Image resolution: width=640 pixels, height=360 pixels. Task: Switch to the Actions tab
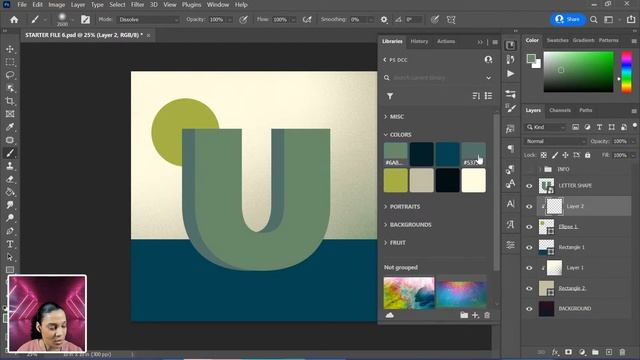pos(446,41)
